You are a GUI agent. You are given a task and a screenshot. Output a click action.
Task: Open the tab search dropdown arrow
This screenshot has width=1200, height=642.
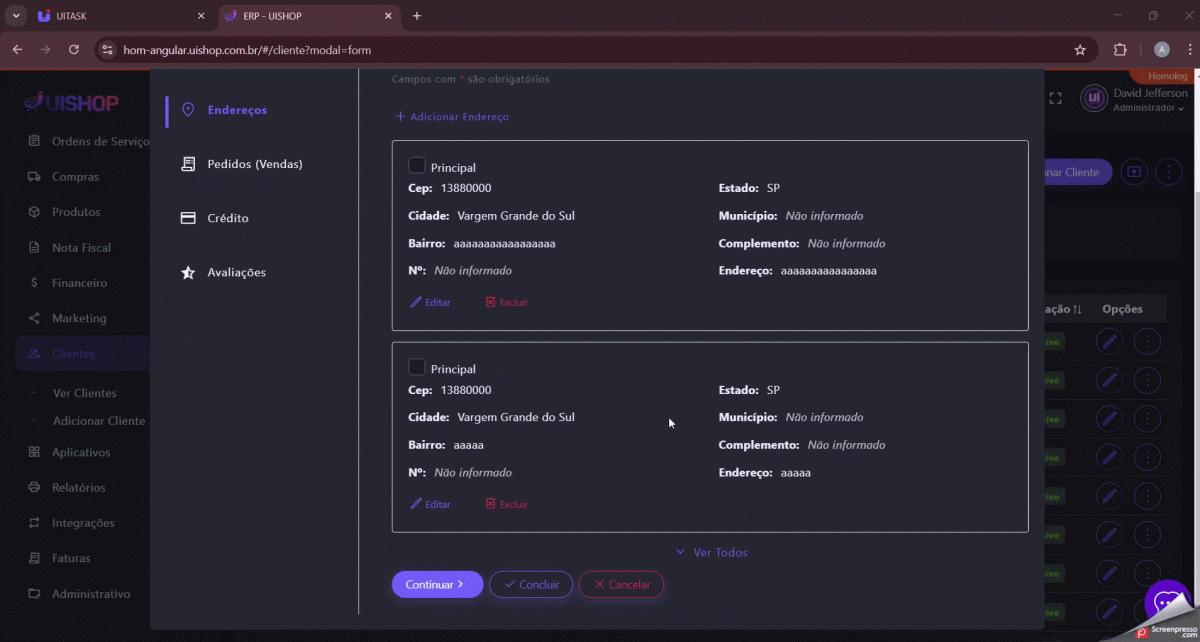(x=16, y=16)
